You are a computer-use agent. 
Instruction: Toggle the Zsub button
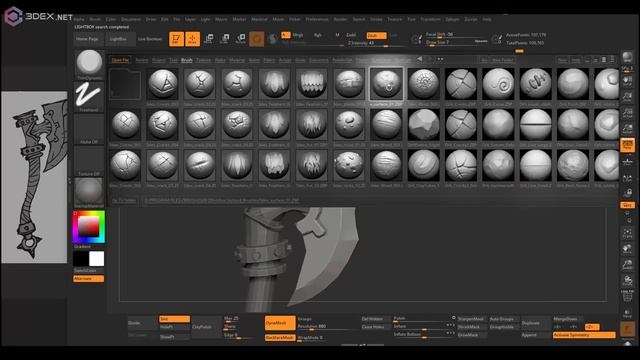point(376,36)
